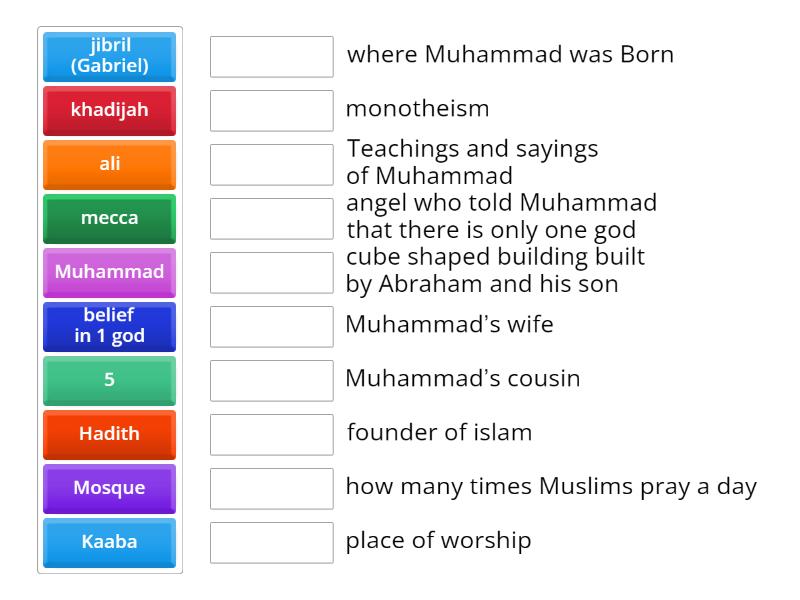The height and width of the screenshot is (600, 800).
Task: Select the jibril (Gabriel) tile
Action: [x=109, y=56]
